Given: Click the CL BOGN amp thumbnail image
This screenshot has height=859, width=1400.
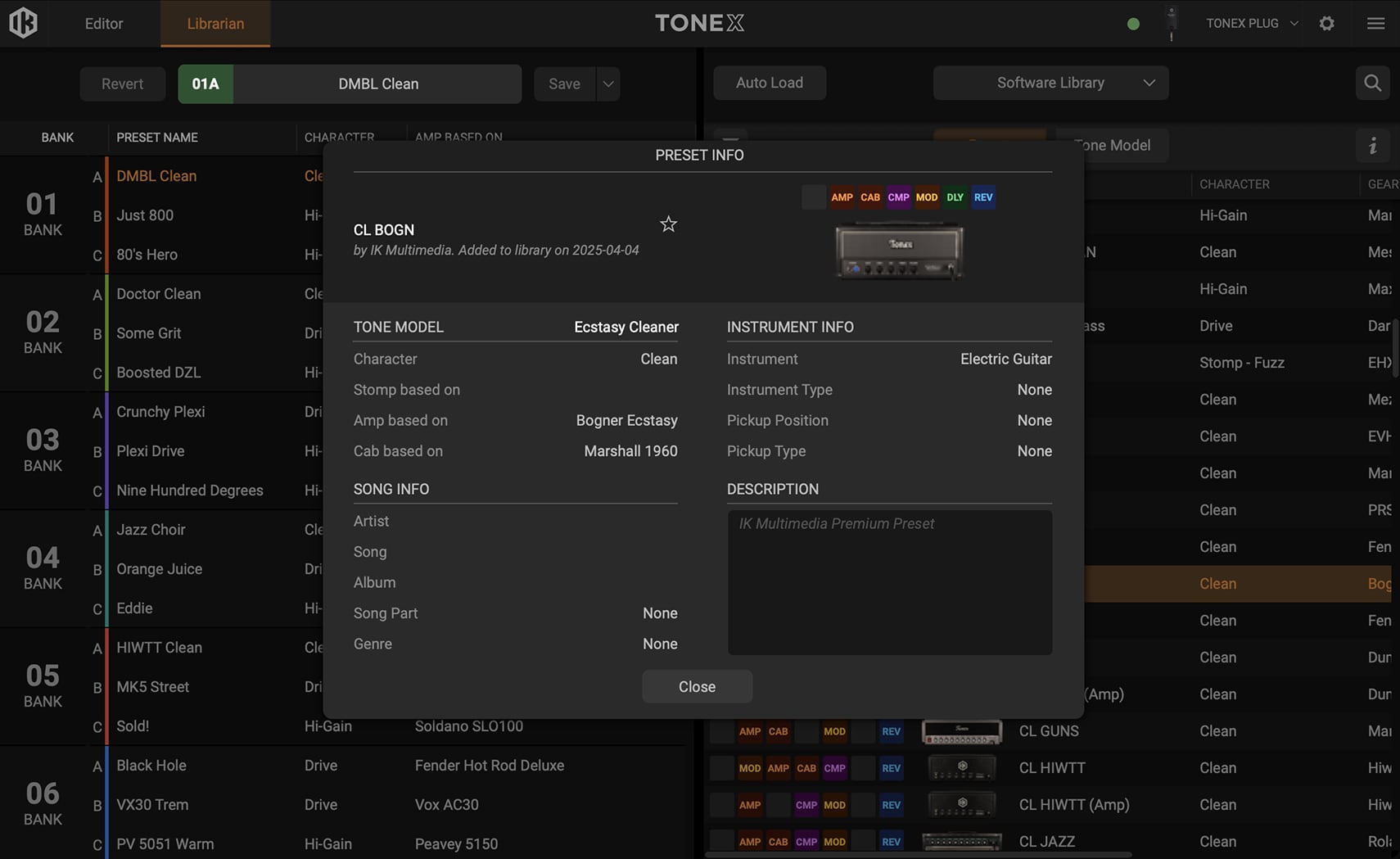Looking at the screenshot, I should coord(899,251).
